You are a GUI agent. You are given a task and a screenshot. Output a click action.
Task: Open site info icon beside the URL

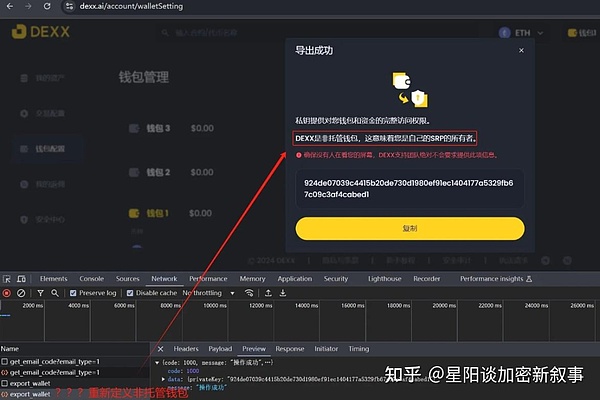(69, 7)
